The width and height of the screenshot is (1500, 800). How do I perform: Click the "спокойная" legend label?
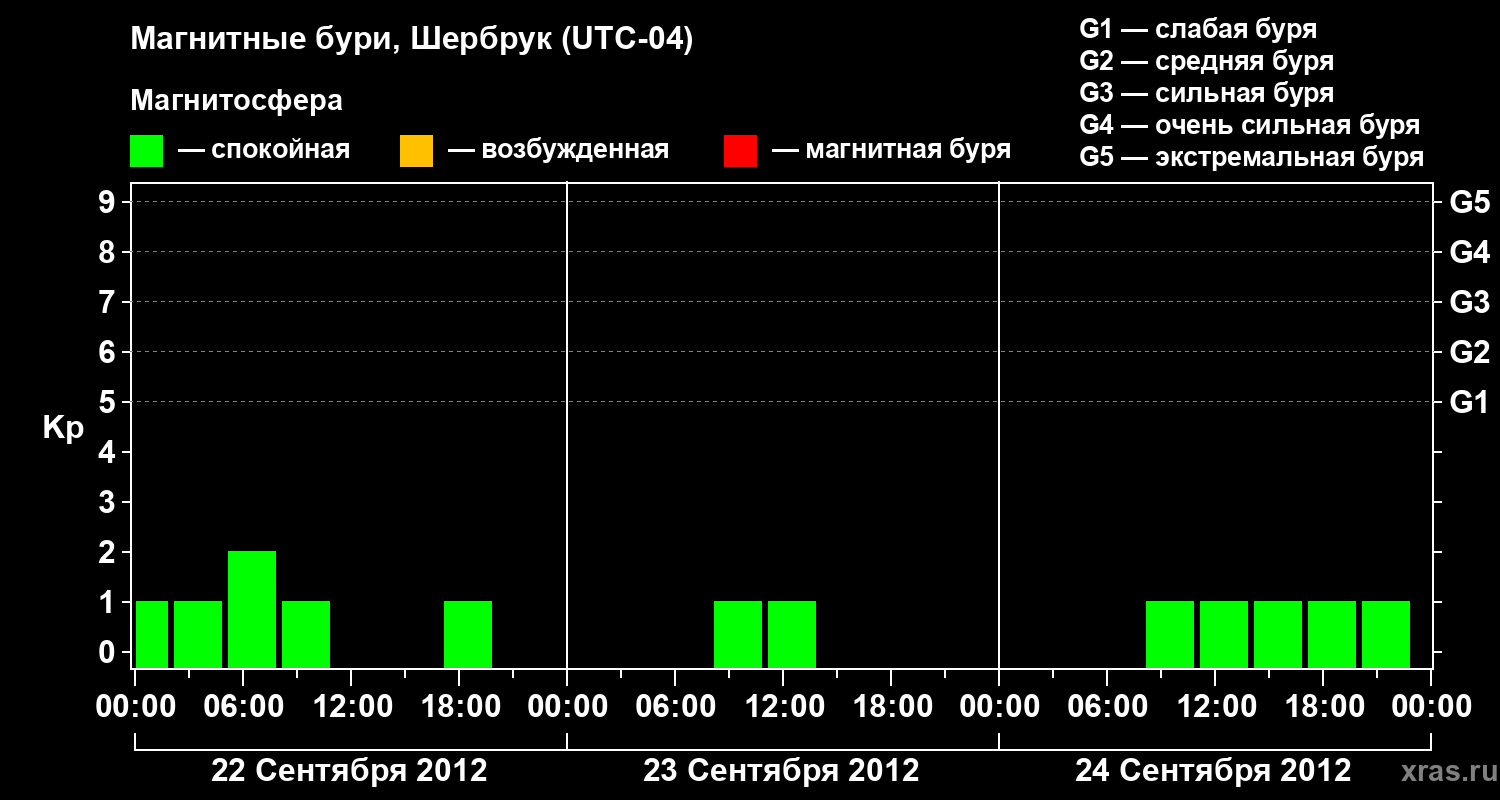coord(281,151)
